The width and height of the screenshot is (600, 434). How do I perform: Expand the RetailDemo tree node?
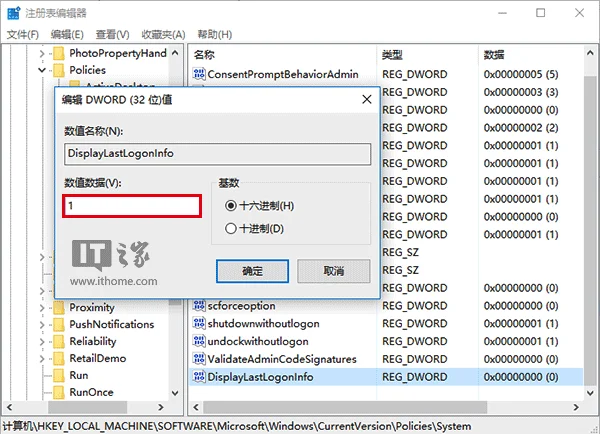42,359
